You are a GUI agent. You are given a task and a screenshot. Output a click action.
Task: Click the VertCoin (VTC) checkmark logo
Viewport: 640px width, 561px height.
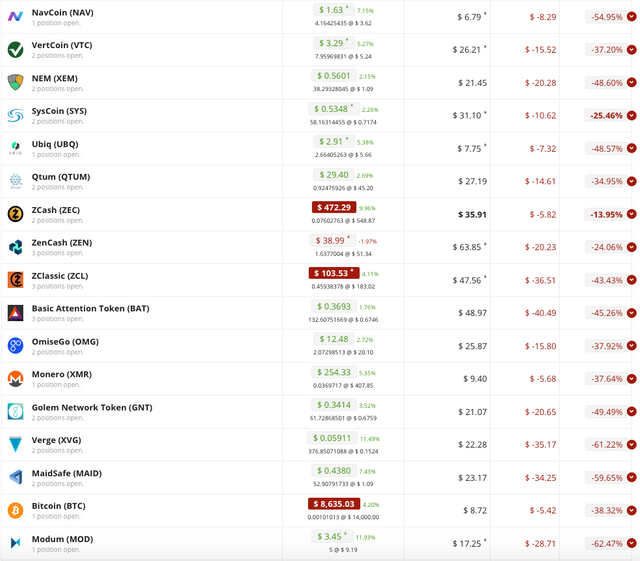coord(16,49)
